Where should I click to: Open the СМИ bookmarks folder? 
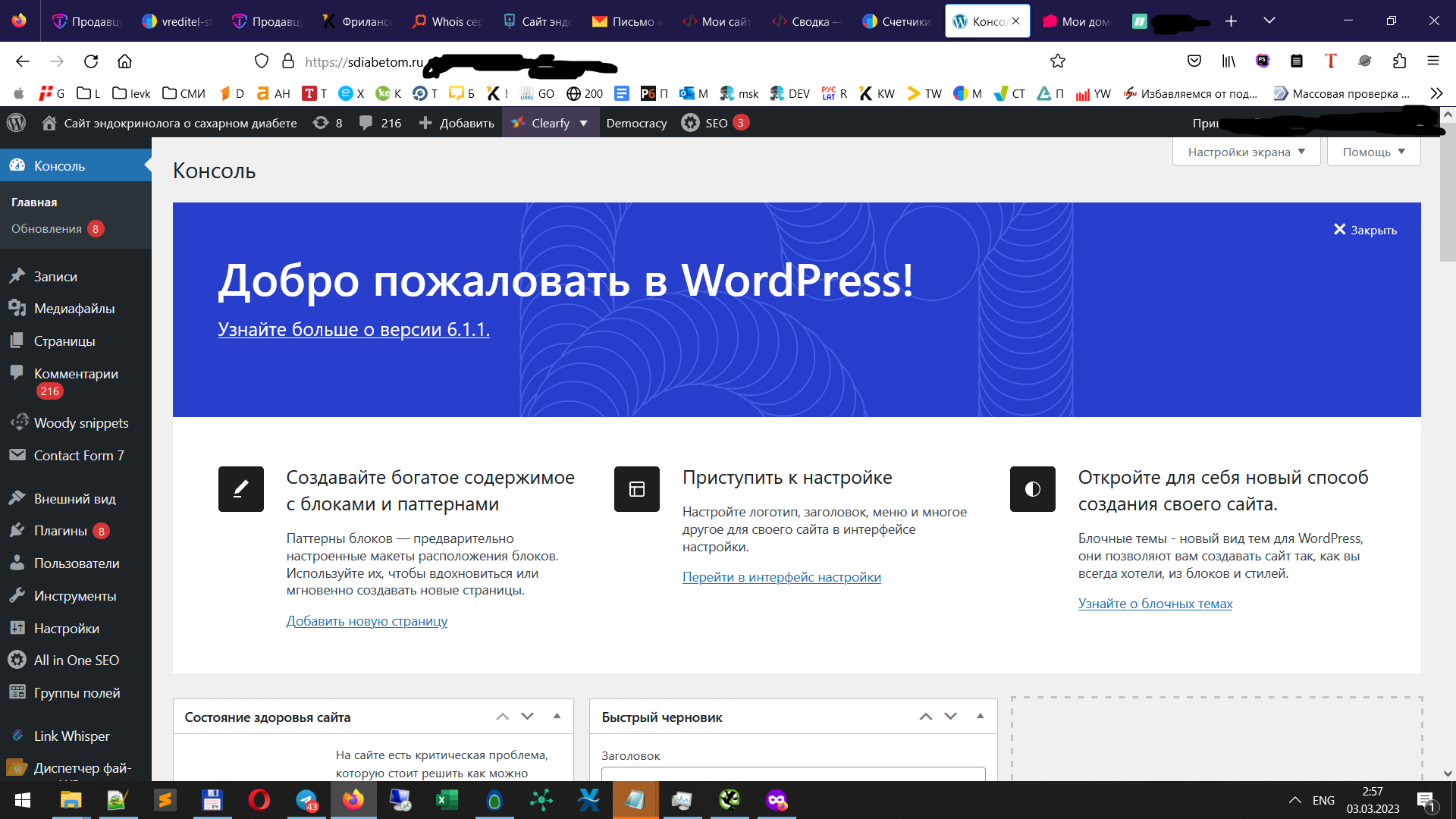coord(184,93)
